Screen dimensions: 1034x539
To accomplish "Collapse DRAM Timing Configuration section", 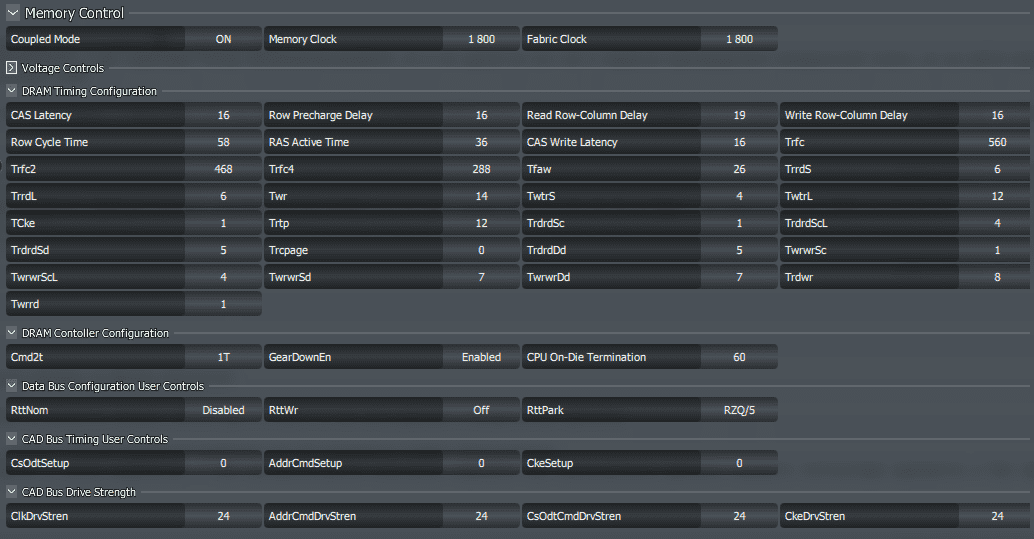I will (12, 91).
